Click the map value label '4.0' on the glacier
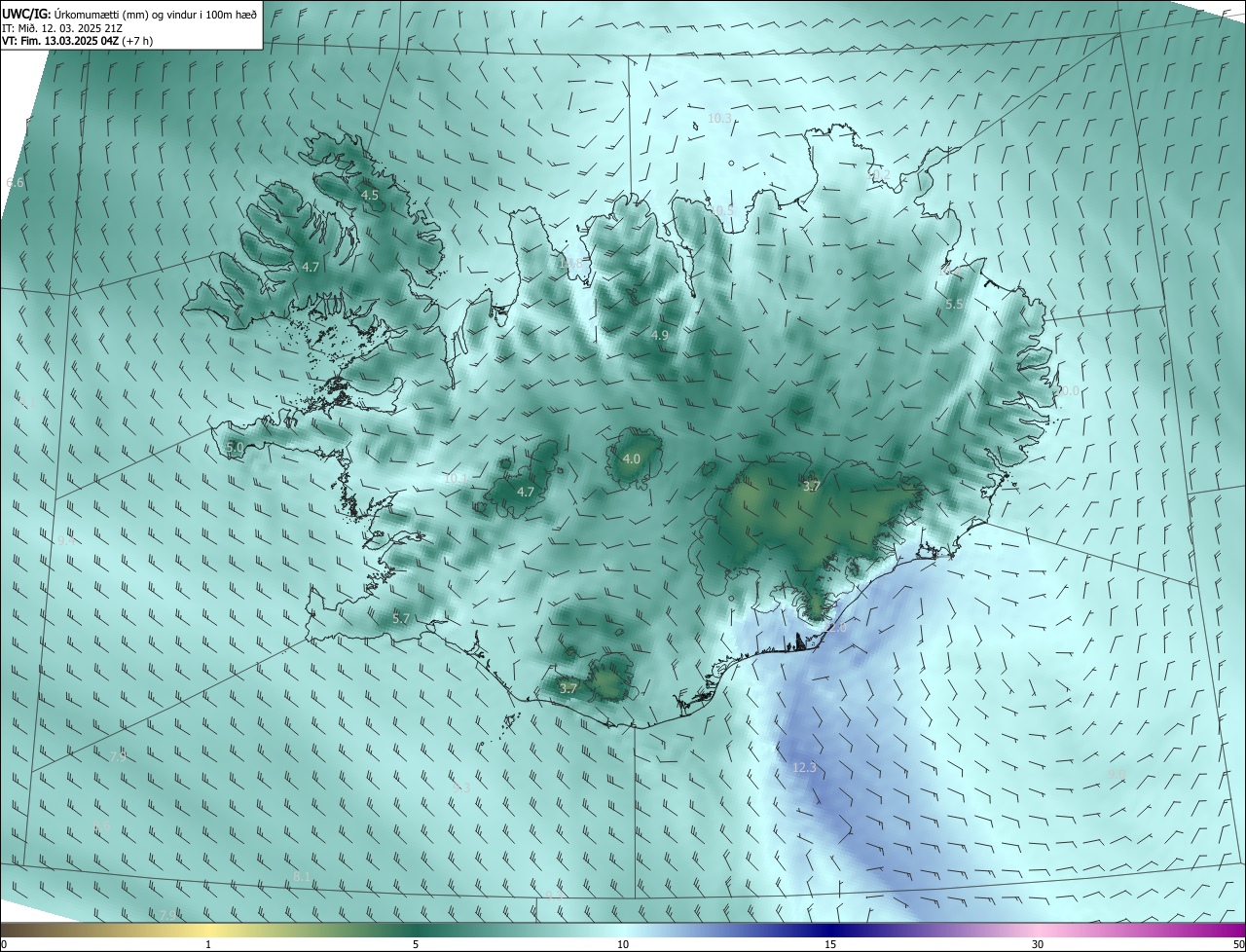This screenshot has width=1246, height=952. pos(632,458)
